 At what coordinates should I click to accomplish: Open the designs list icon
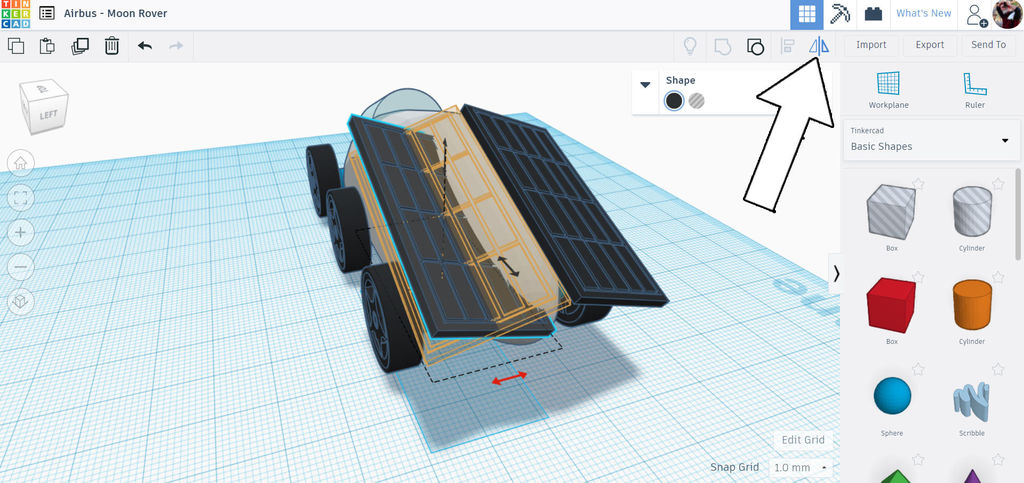47,13
